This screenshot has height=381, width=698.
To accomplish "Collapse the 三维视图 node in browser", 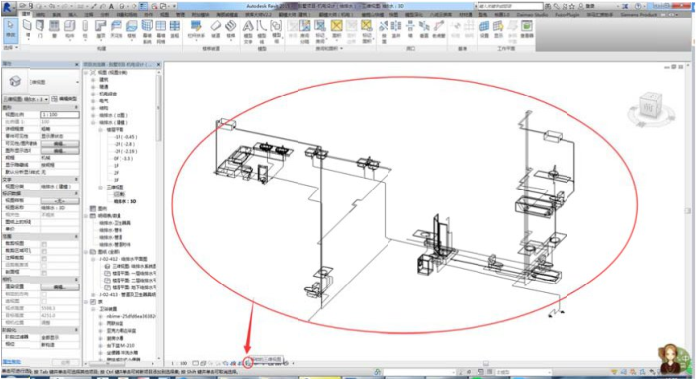I will pos(101,187).
